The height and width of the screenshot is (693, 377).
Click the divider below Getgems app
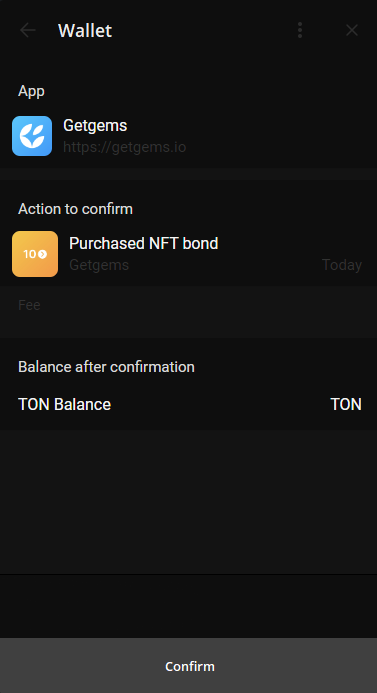[x=188, y=174]
